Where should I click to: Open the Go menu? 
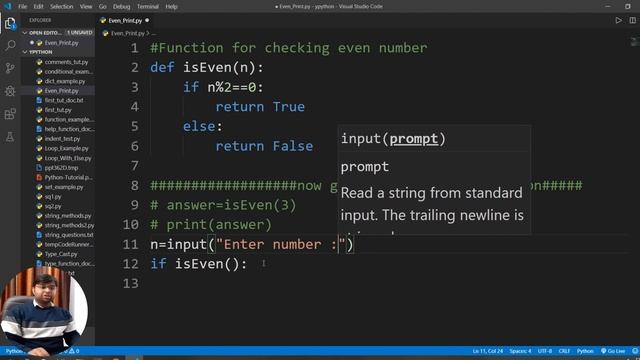[x=102, y=7]
